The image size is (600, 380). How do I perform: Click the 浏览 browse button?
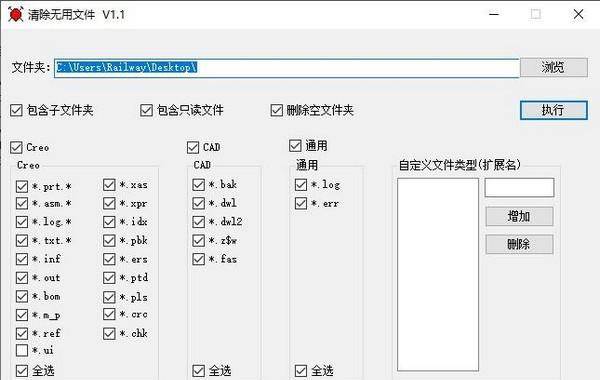pos(554,67)
